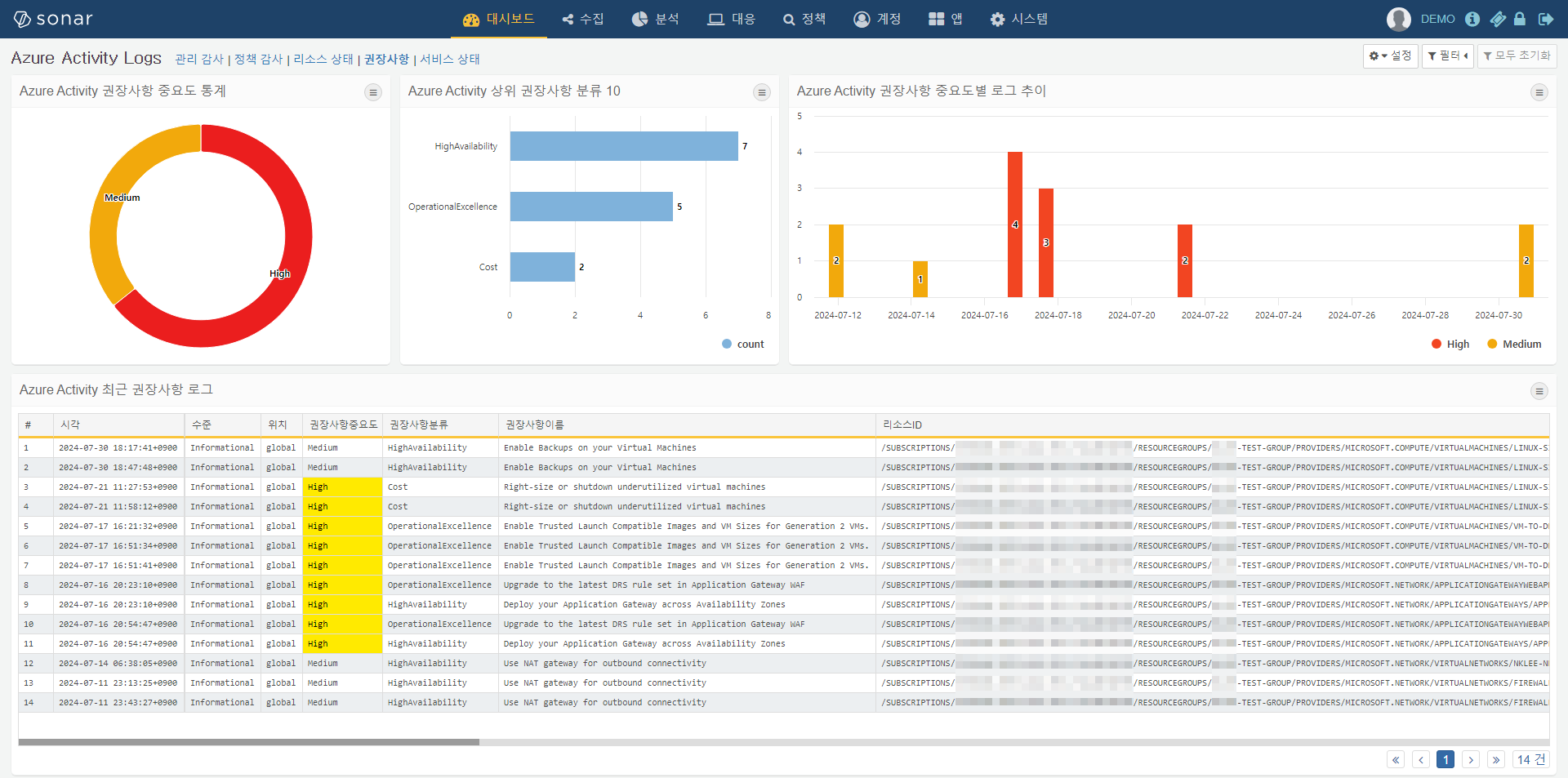Click the lock icon in header

click(x=1520, y=19)
